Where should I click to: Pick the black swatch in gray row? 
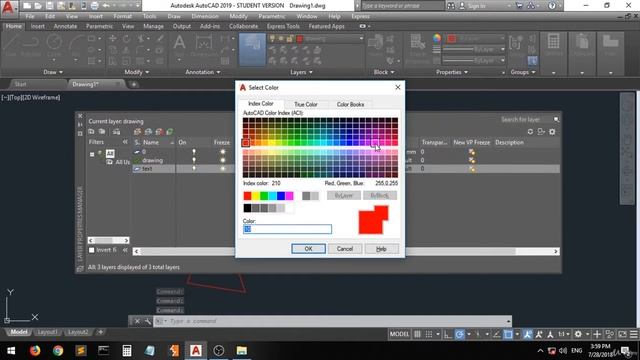pos(247,208)
